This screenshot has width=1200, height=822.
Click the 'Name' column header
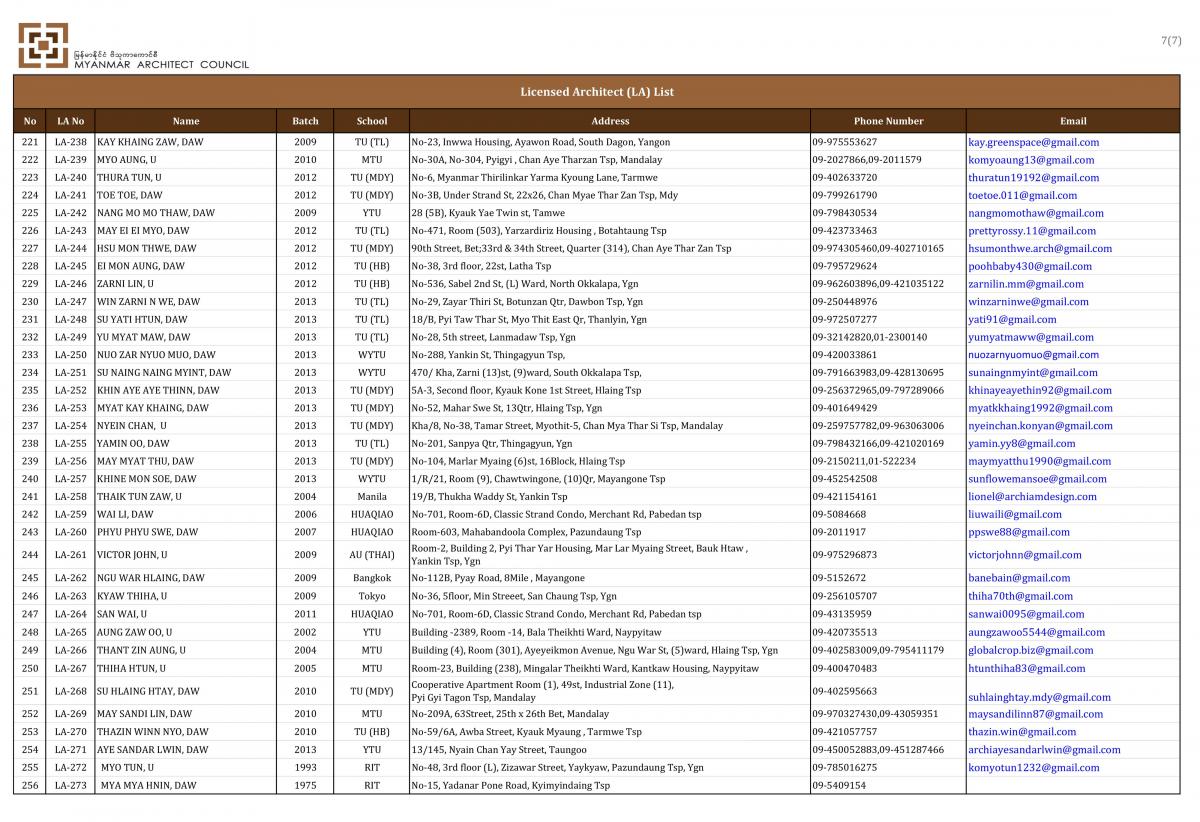coord(186,121)
